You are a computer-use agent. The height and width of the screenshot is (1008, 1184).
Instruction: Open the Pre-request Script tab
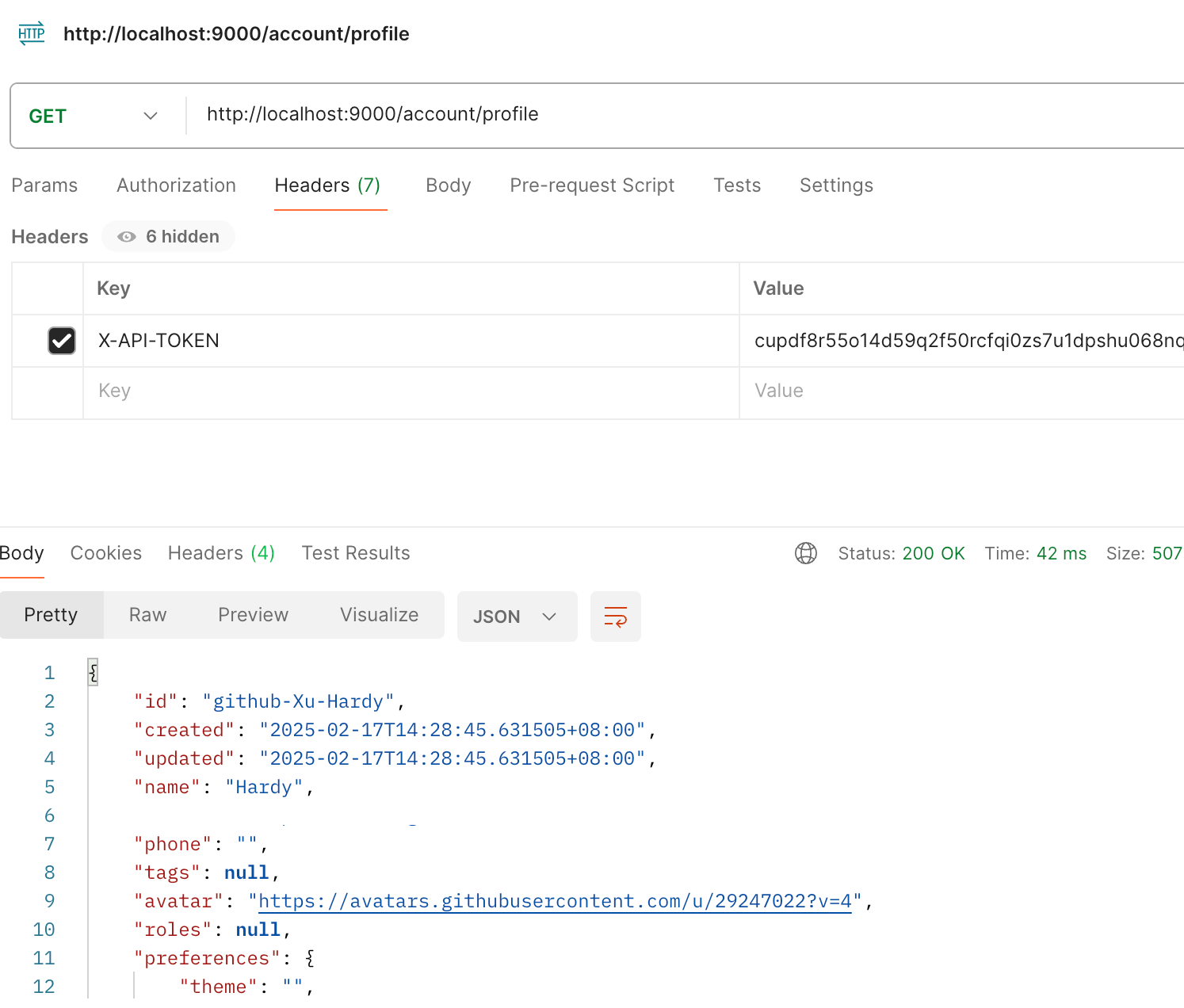tap(592, 185)
